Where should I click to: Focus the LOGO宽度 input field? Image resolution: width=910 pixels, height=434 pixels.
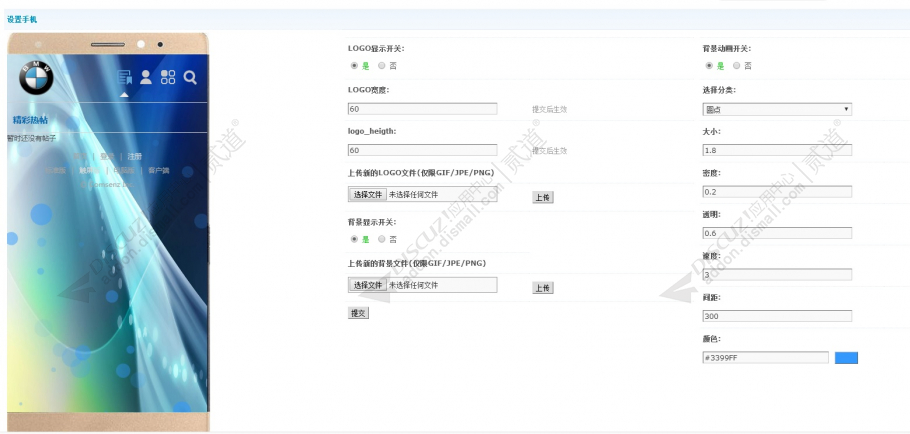point(422,108)
